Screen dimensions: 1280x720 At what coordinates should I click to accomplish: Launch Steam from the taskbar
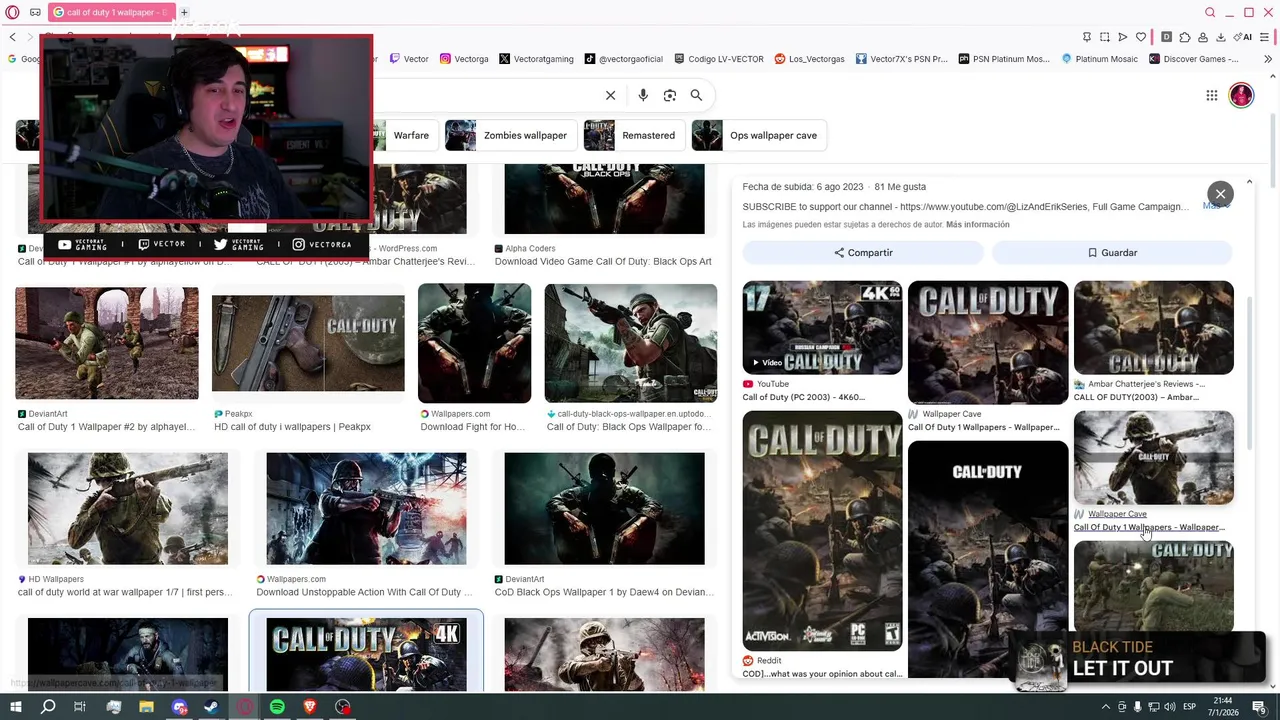[x=211, y=707]
